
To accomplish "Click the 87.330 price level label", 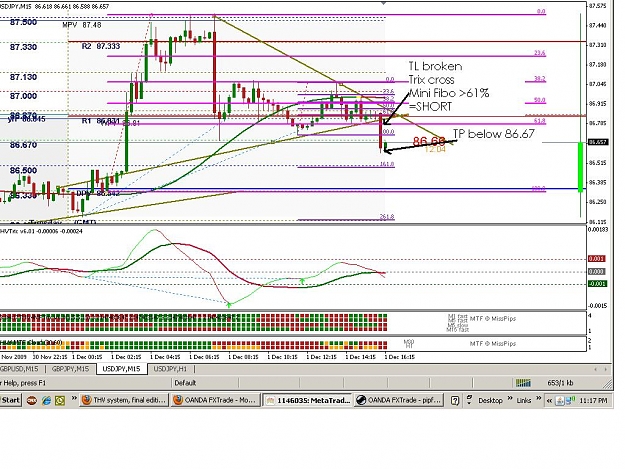I will pos(23,47).
